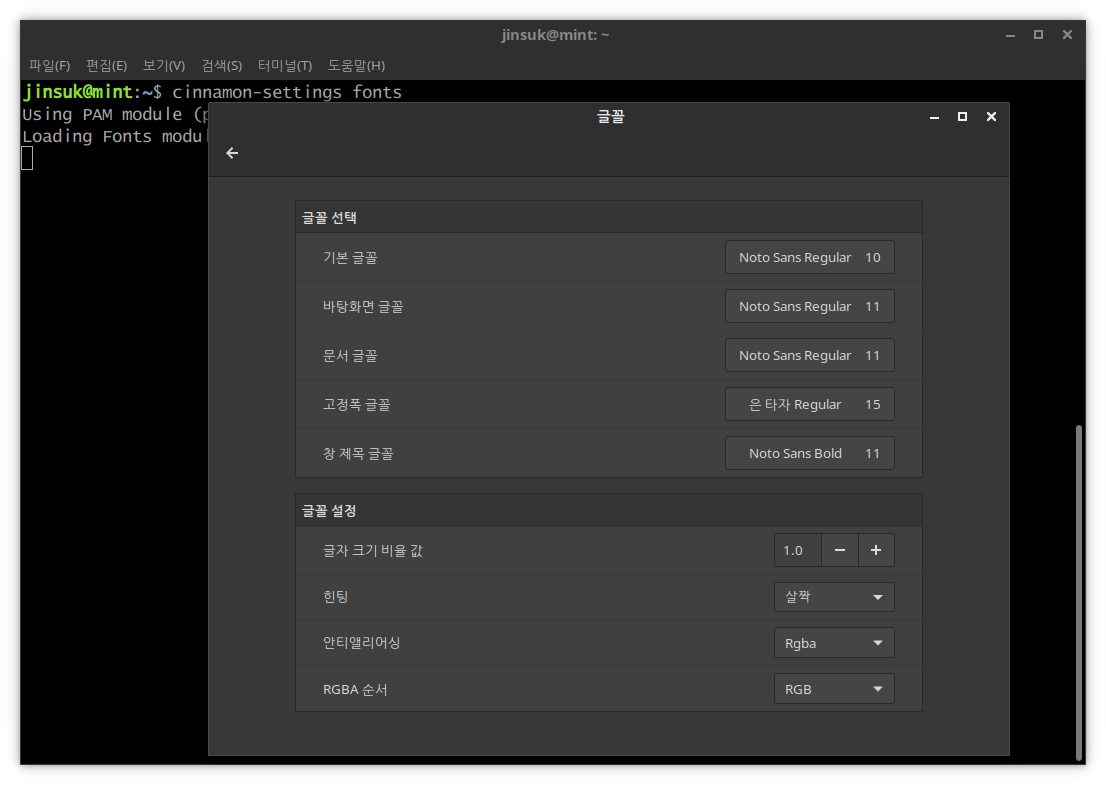The image size is (1106, 785).
Task: Maximize the jinsuk@mint terminal window
Action: point(1038,35)
